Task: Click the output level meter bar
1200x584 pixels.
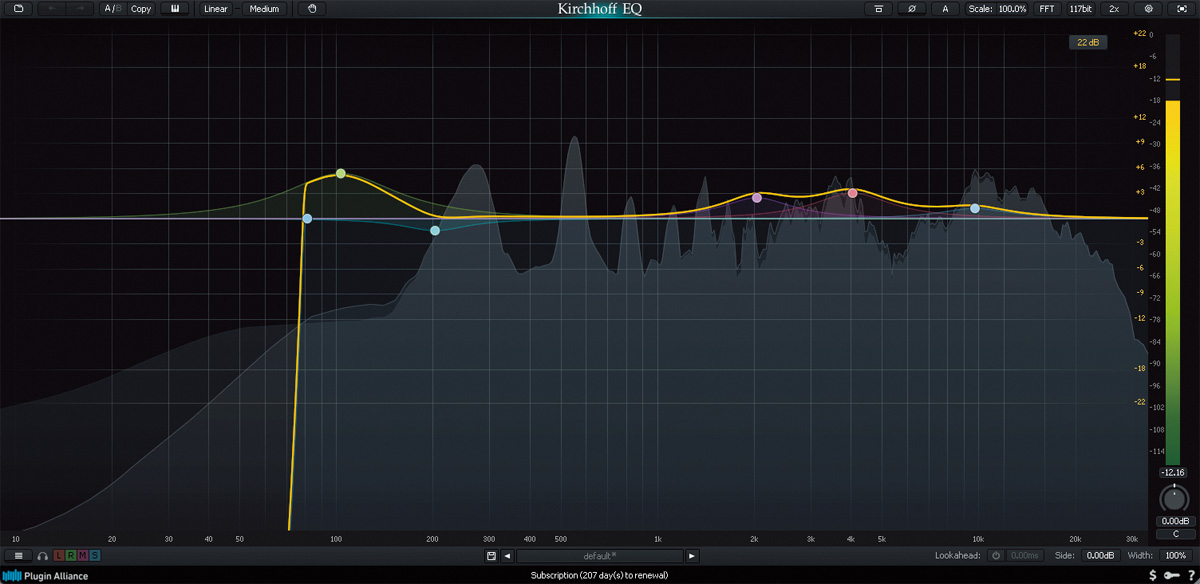Action: (1172, 250)
